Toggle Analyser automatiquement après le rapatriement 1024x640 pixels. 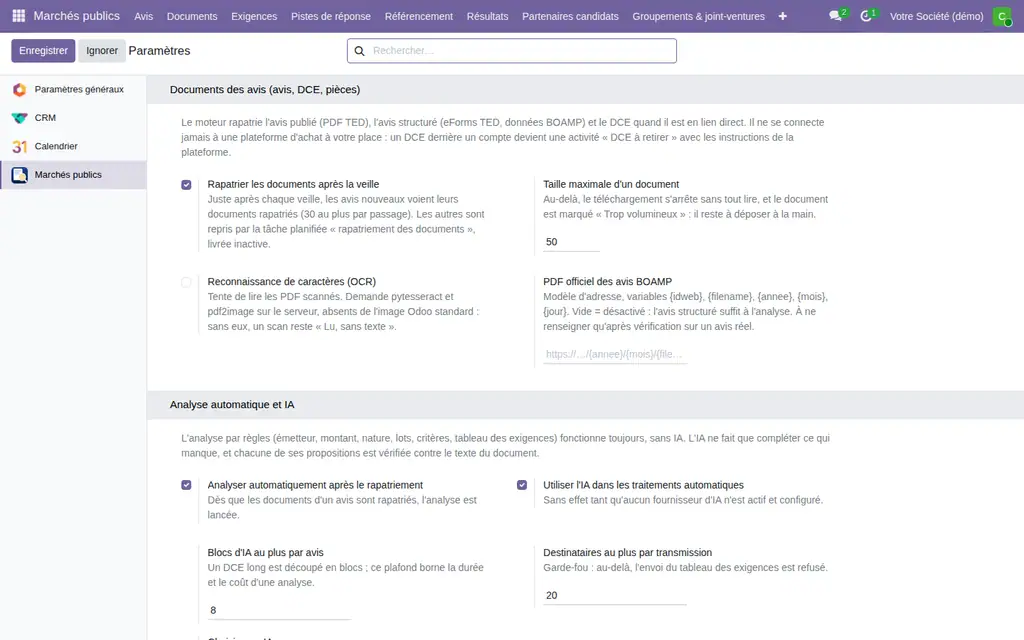pos(186,485)
